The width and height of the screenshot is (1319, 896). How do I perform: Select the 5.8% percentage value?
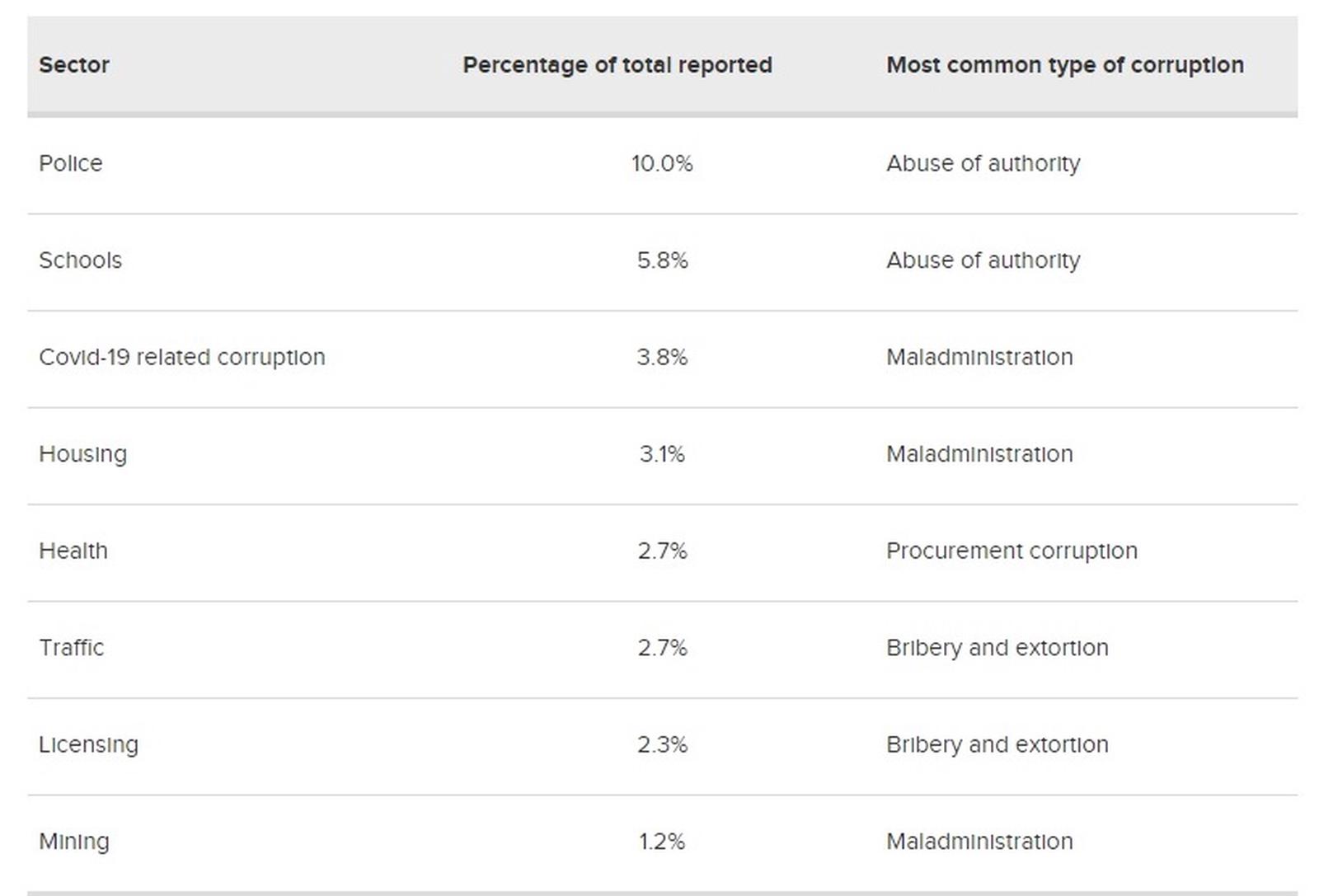point(662,260)
